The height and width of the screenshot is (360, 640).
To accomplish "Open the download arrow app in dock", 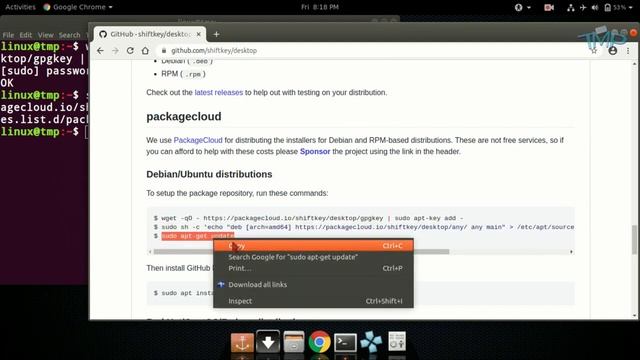I will click(268, 342).
